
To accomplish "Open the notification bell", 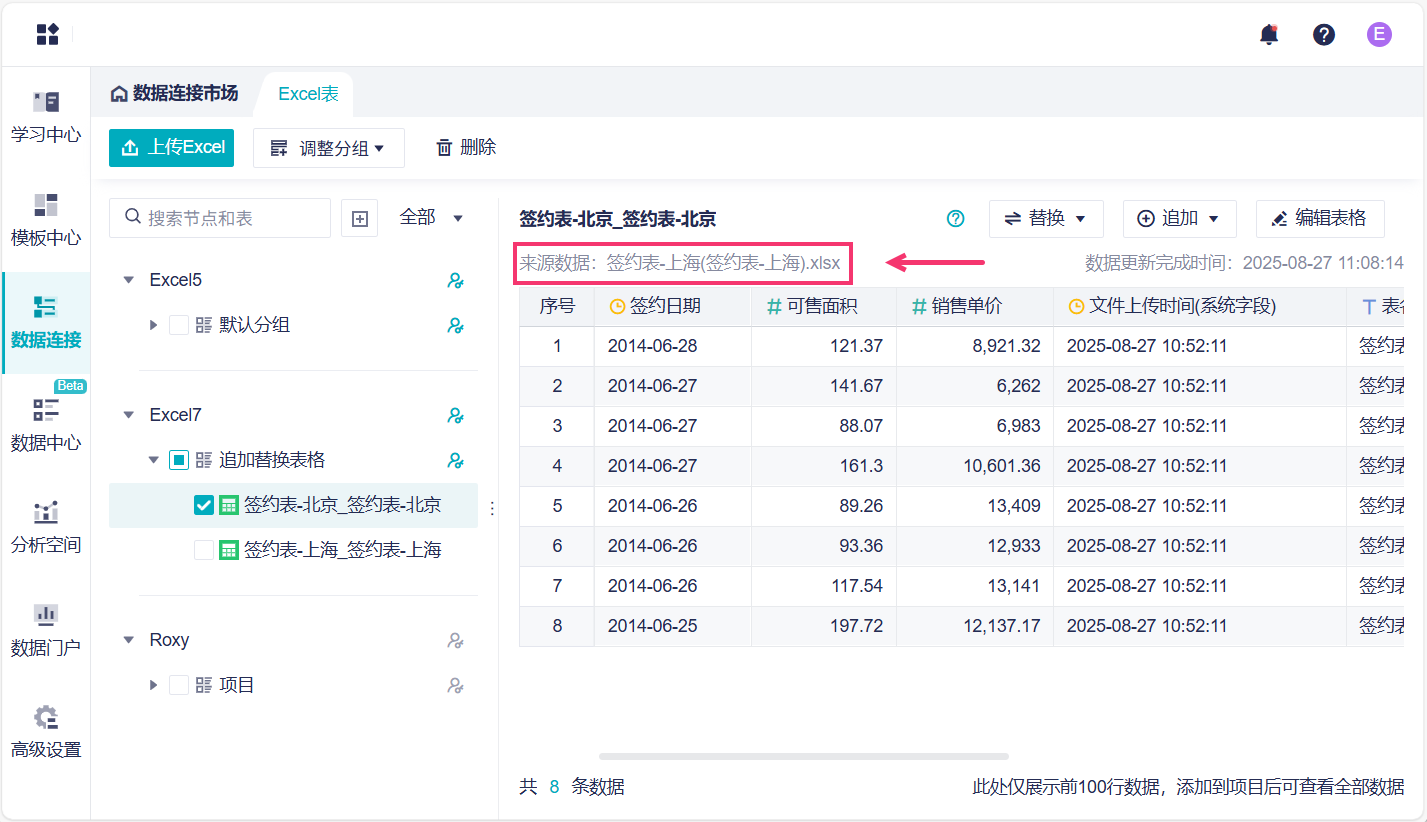I will click(1269, 35).
